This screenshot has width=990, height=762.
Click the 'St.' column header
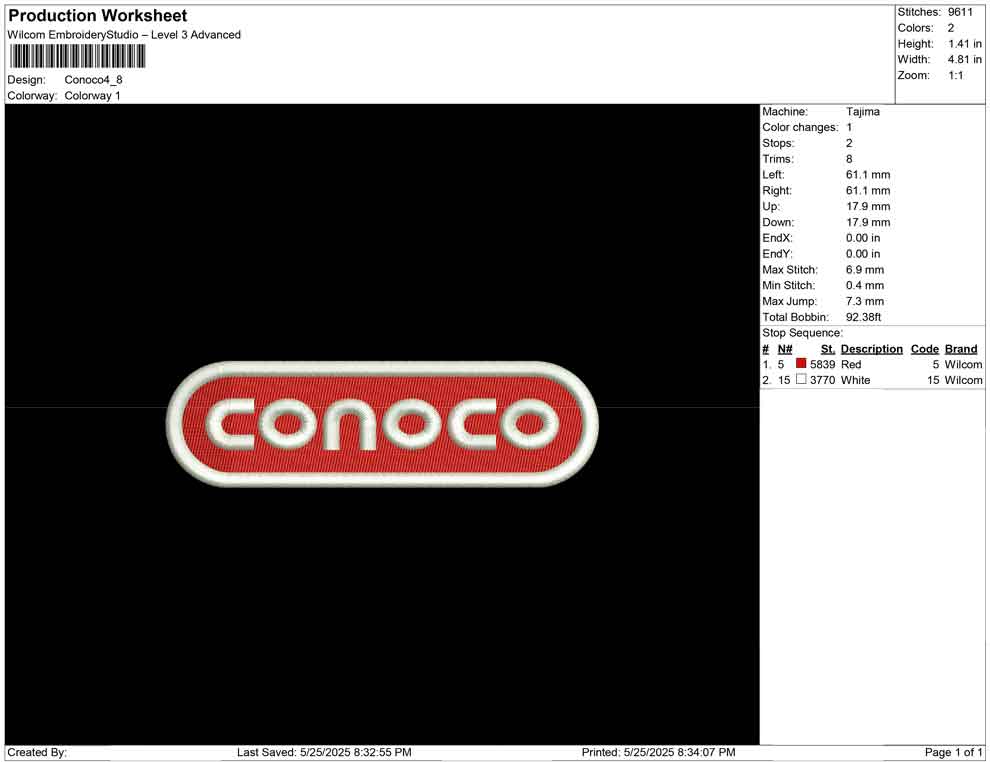[828, 348]
